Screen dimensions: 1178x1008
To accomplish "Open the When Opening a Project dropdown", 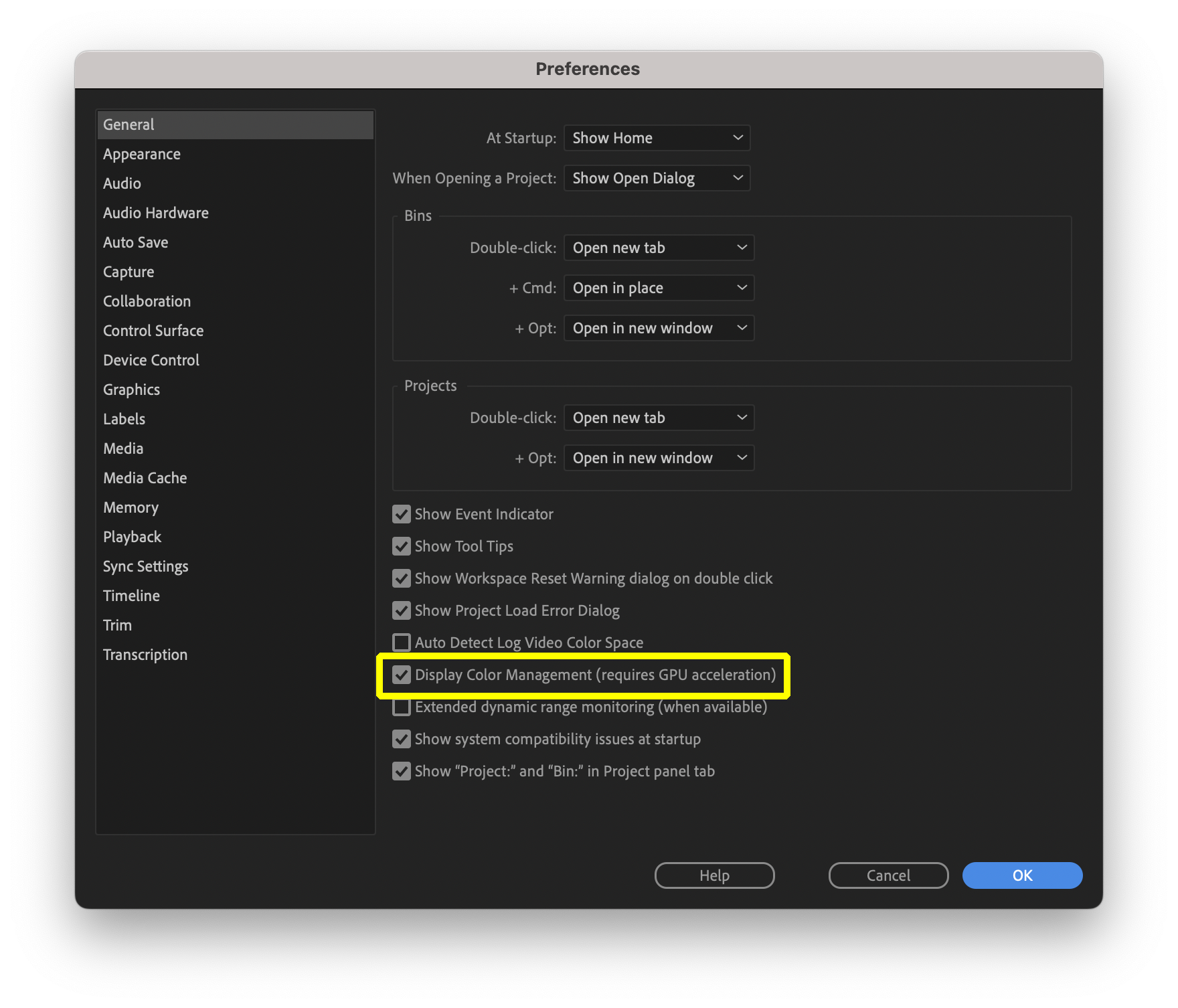I will coord(657,178).
